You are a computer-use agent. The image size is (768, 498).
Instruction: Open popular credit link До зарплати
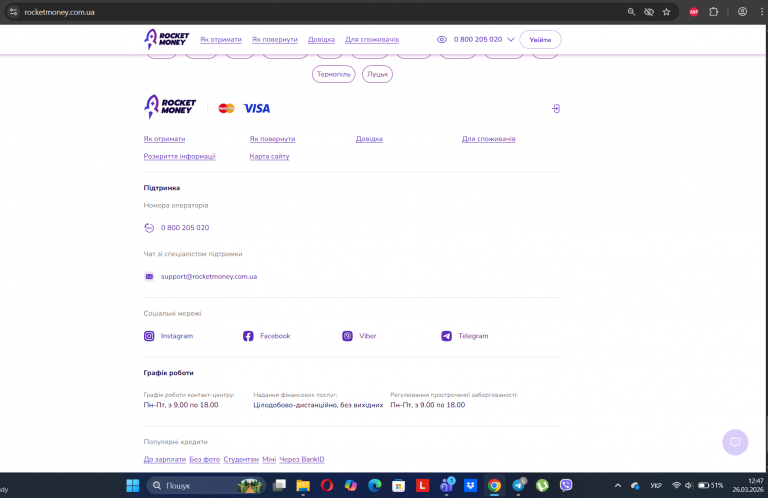tap(165, 459)
